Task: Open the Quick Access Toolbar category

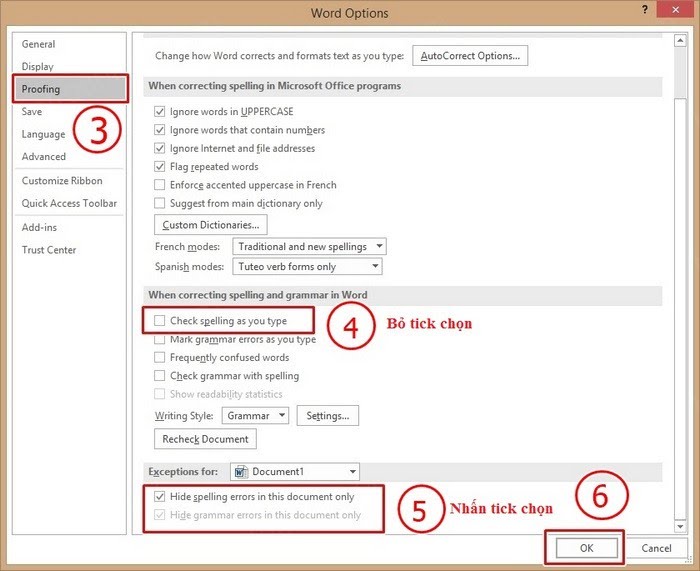Action: pos(69,203)
